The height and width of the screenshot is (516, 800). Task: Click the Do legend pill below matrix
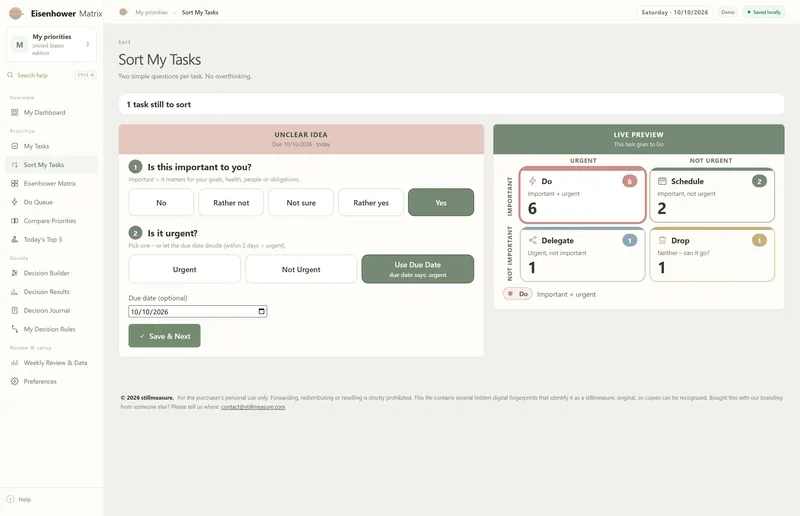(518, 294)
